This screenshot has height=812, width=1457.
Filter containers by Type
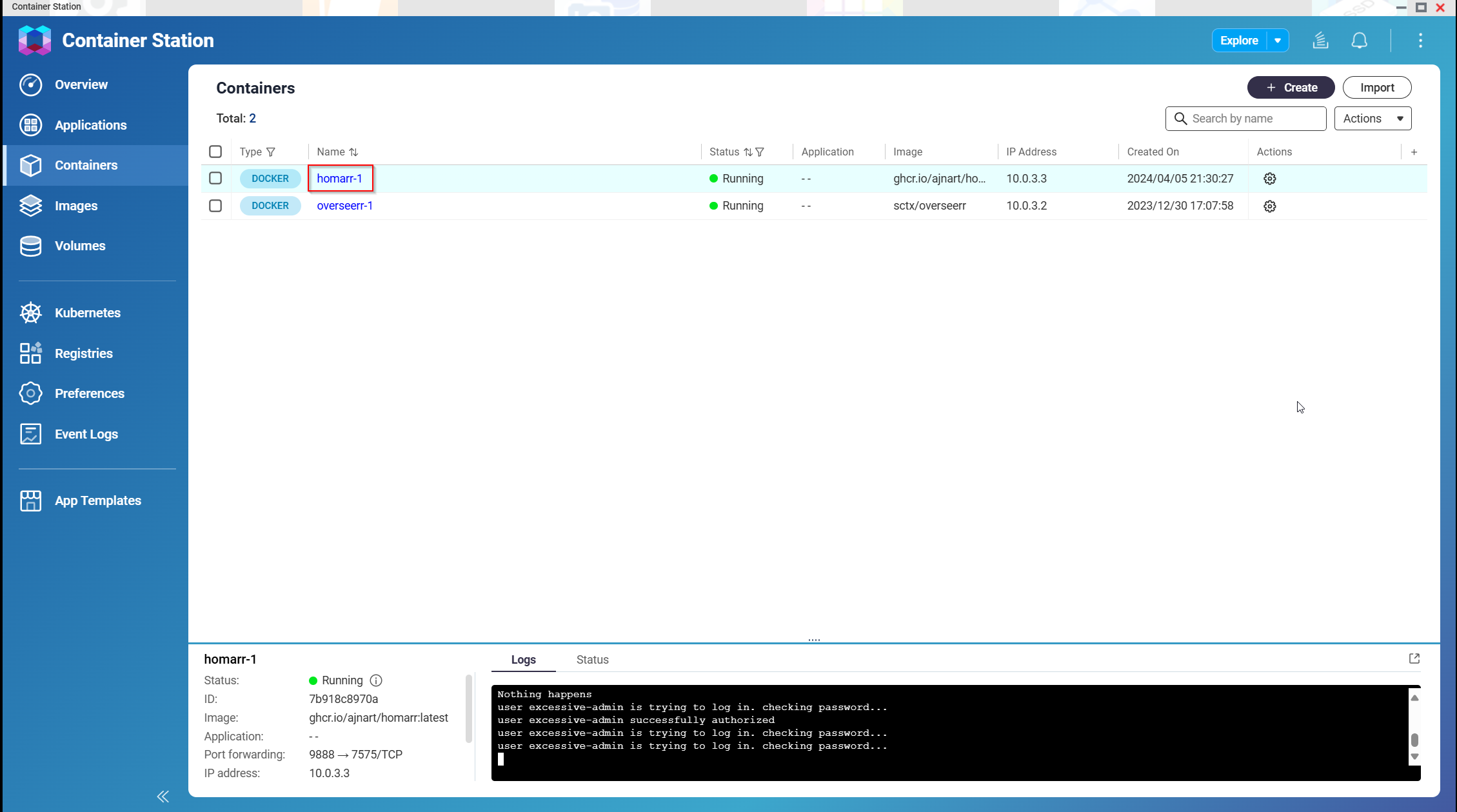click(271, 152)
